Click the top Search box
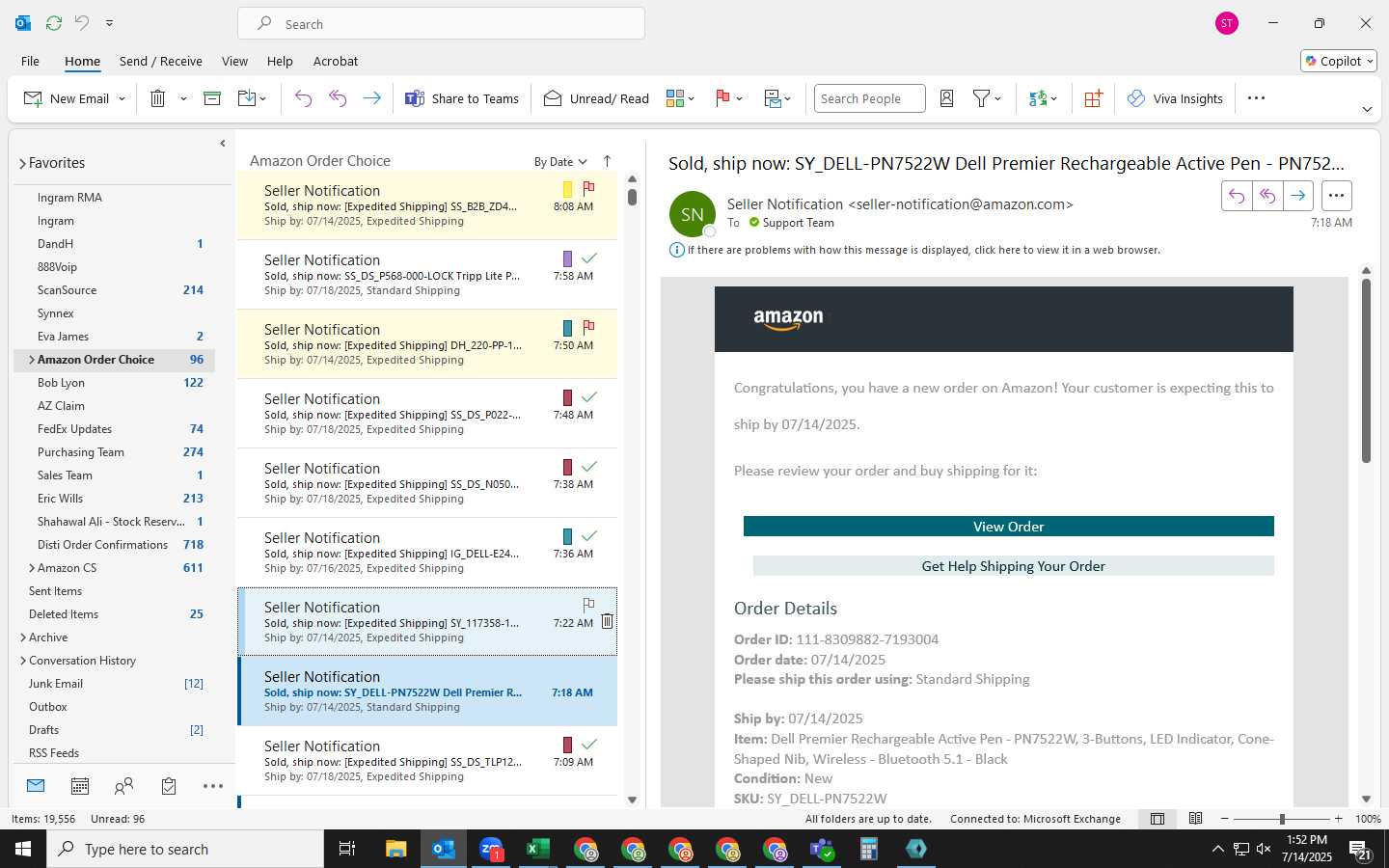This screenshot has height=868, width=1389. coord(441,24)
